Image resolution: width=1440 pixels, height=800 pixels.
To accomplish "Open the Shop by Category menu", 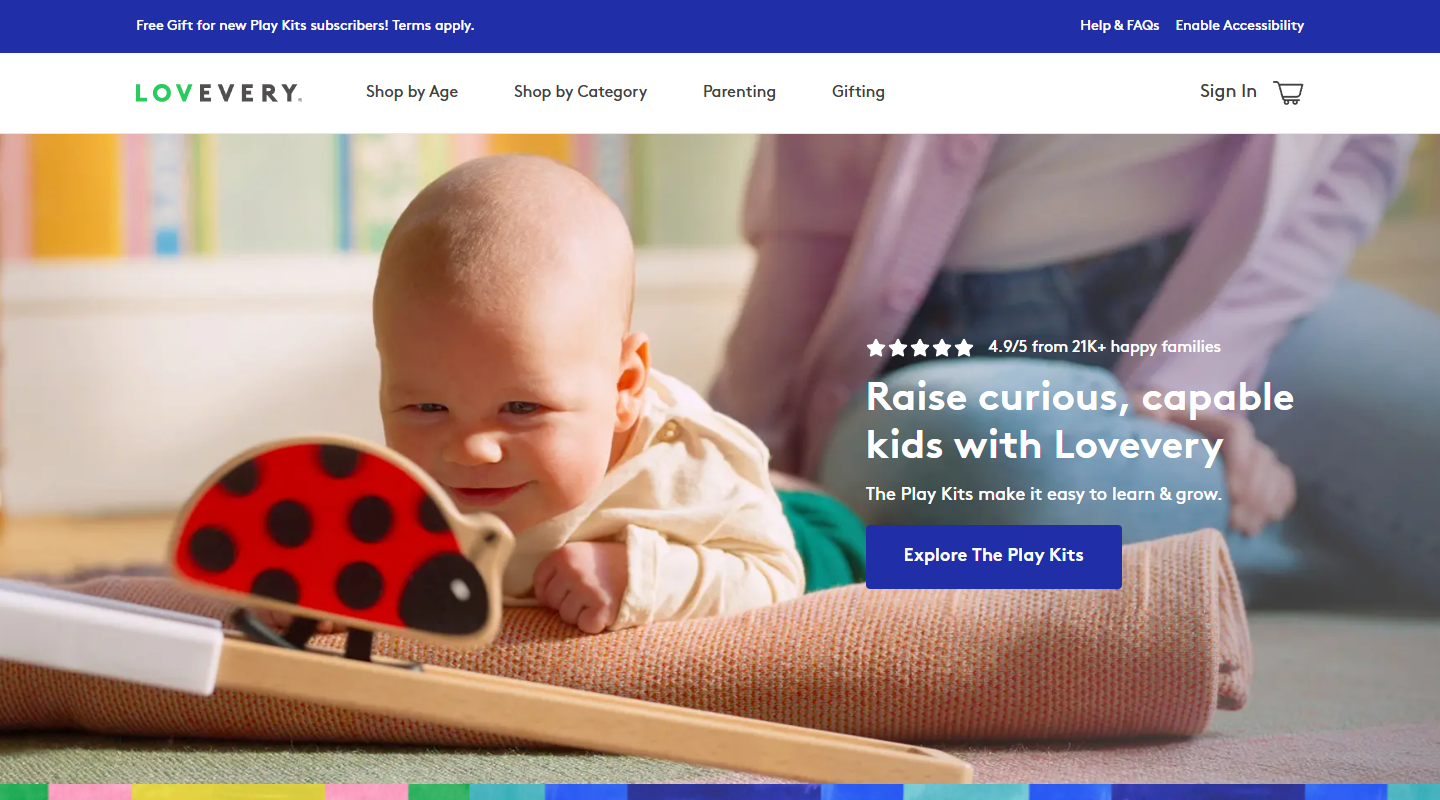I will (x=580, y=92).
